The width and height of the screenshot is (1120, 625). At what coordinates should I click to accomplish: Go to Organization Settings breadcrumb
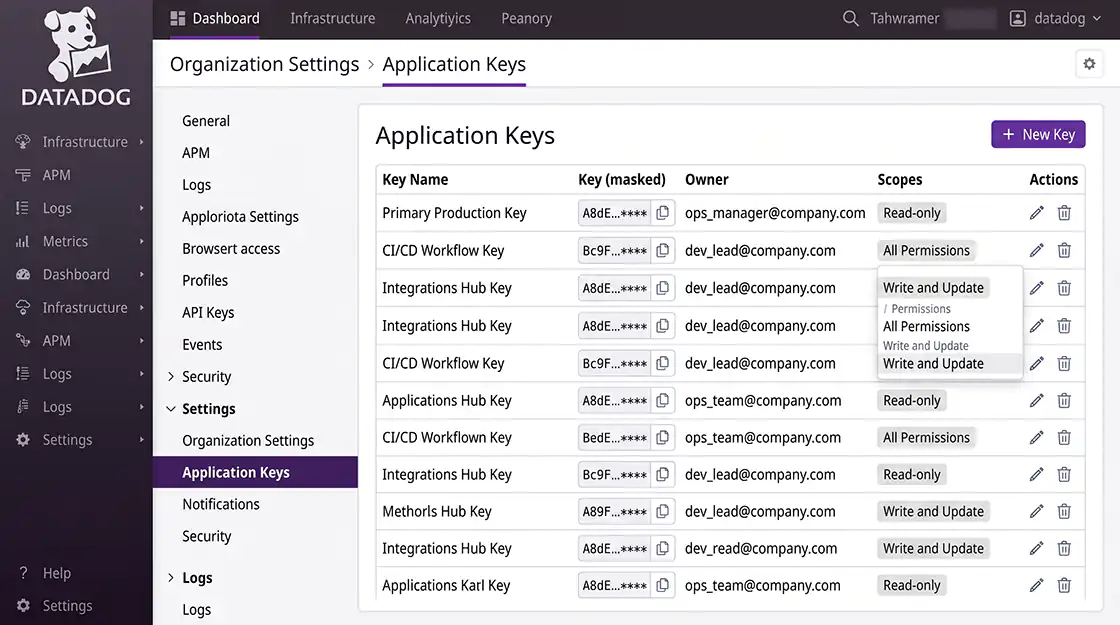(264, 64)
